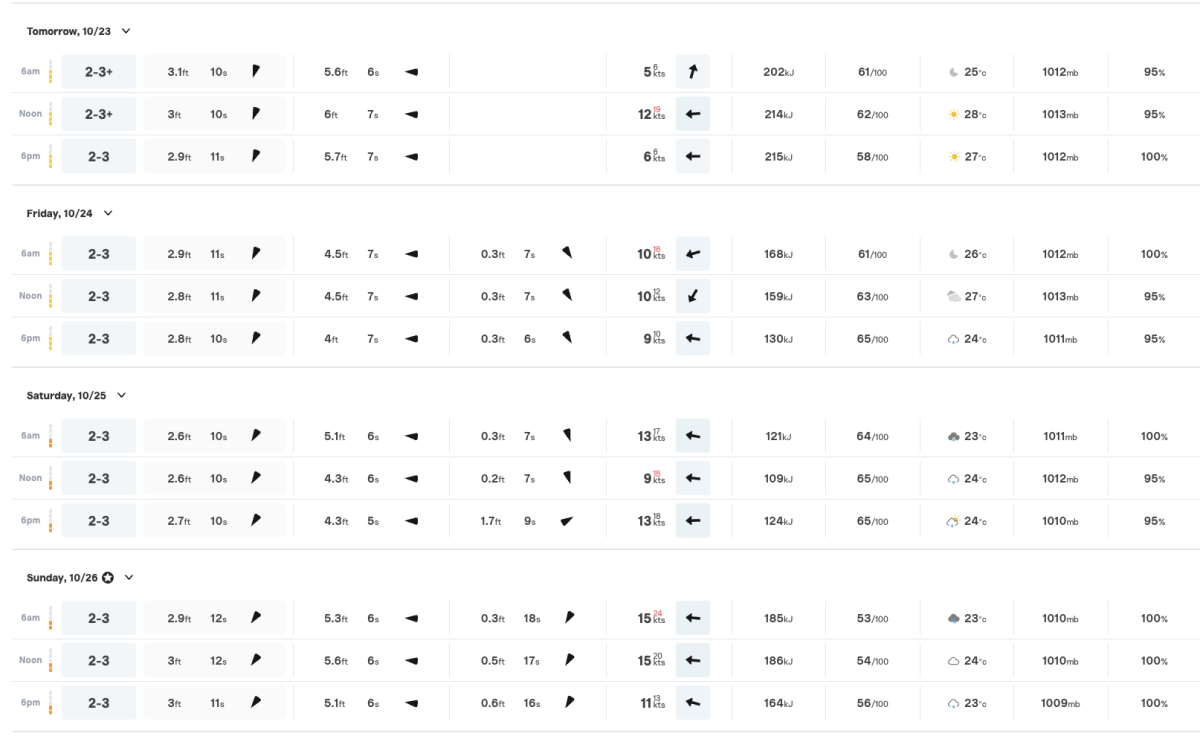Click swell direction arrow beside Saturday 1.7ft 9s

[x=567, y=521]
